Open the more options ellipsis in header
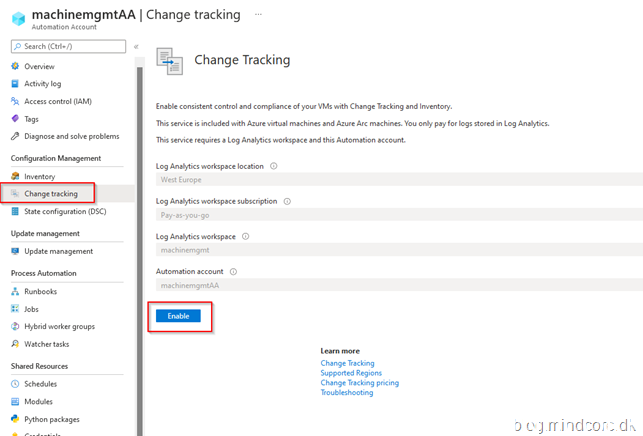643x436 pixels. click(x=259, y=14)
